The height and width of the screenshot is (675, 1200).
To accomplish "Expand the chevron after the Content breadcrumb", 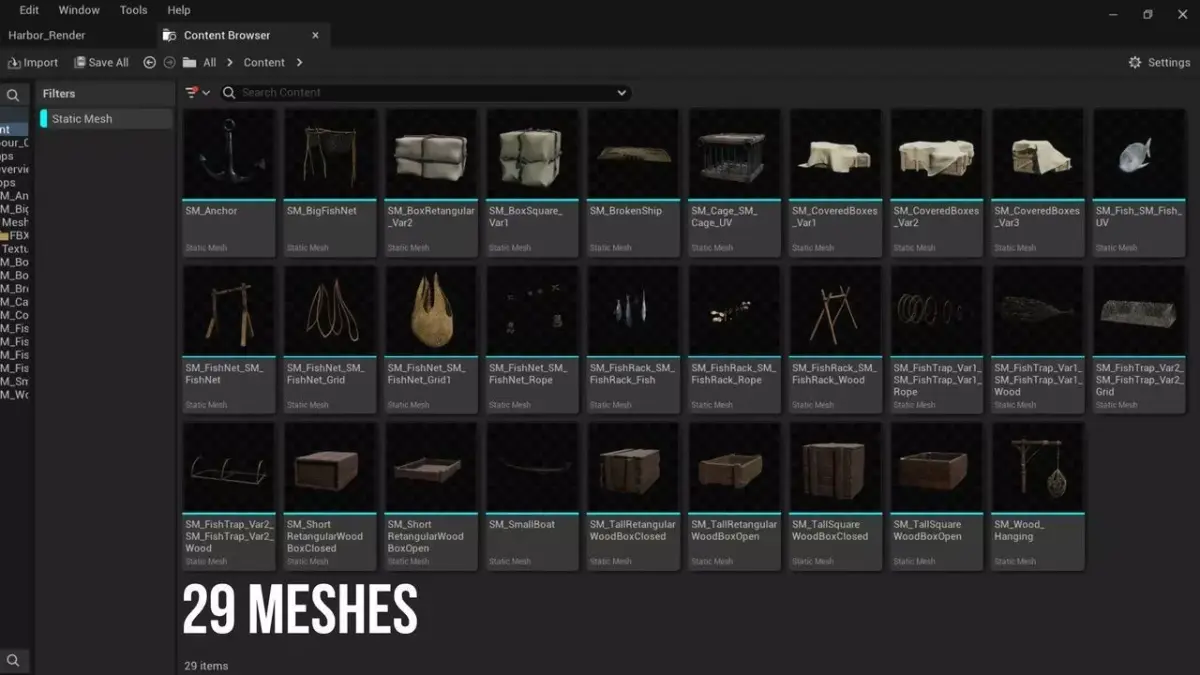I will [x=299, y=62].
